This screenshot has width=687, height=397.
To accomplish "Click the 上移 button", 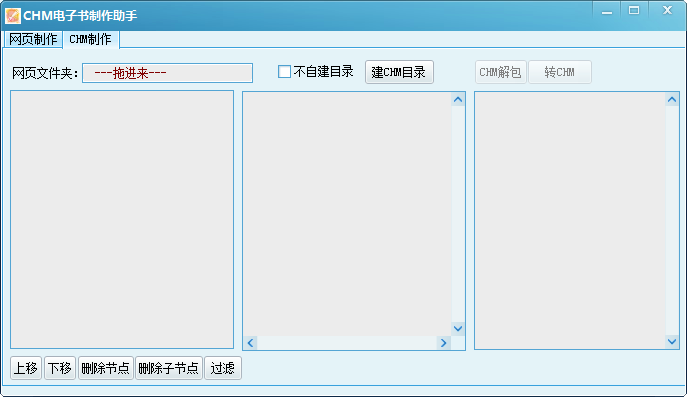I will tap(26, 368).
